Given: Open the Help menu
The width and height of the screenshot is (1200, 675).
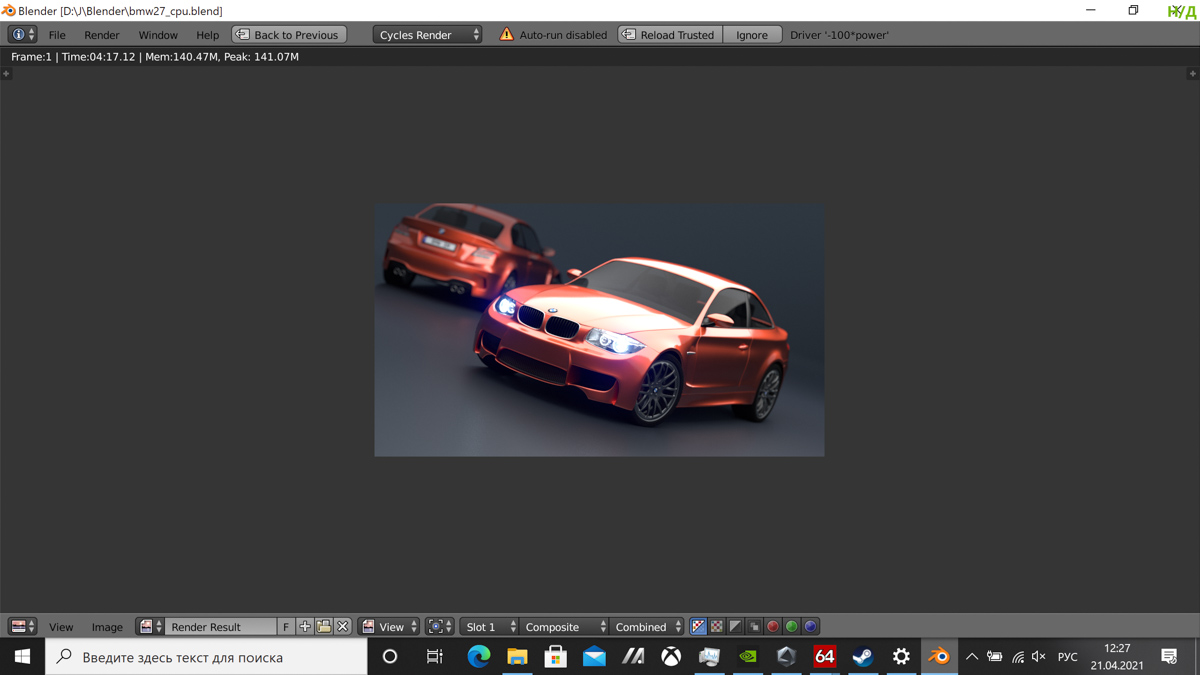Looking at the screenshot, I should pos(207,34).
